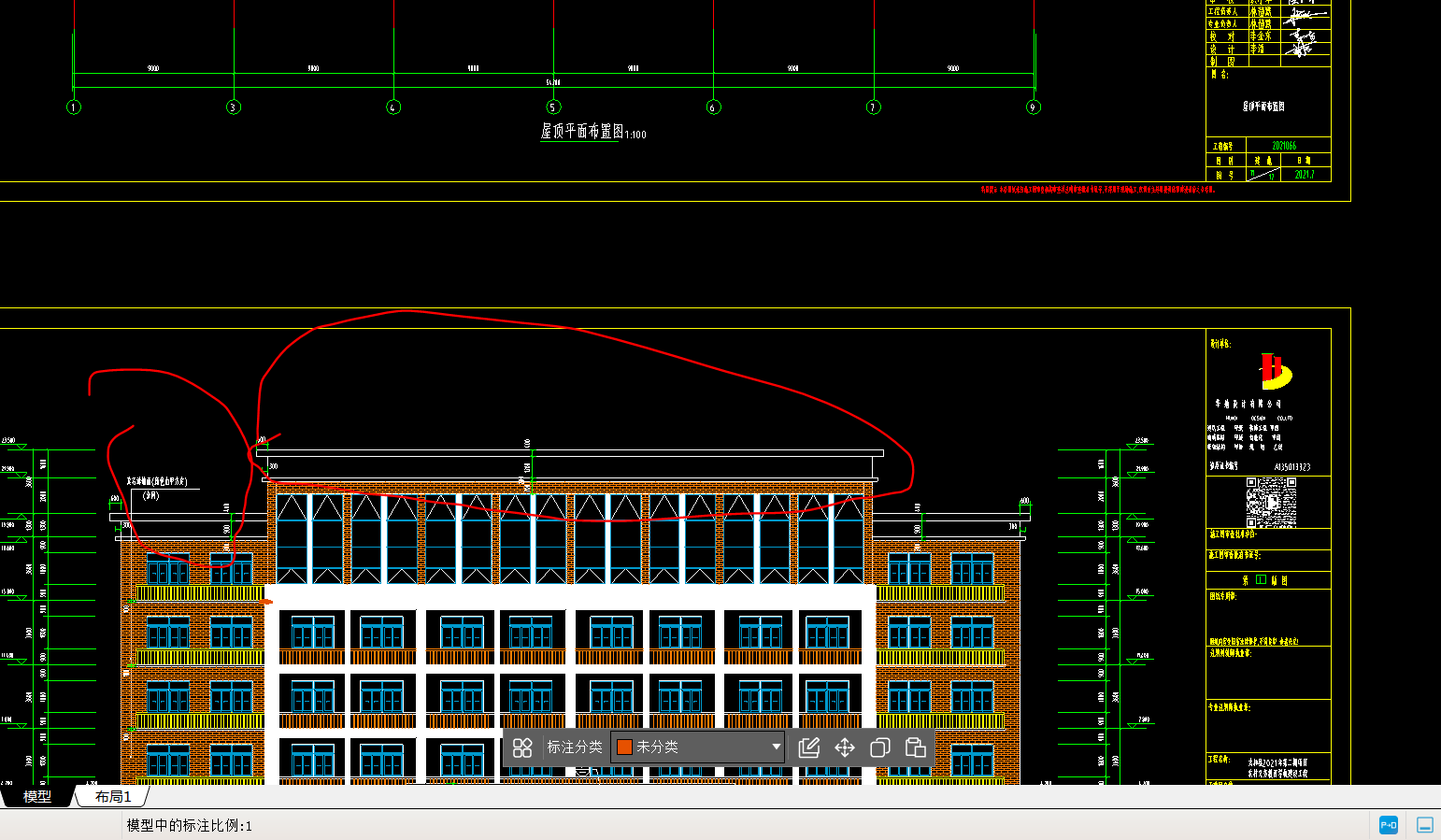Image resolution: width=1441 pixels, height=840 pixels.
Task: Select grid axis bubble number 7
Action: (x=874, y=107)
